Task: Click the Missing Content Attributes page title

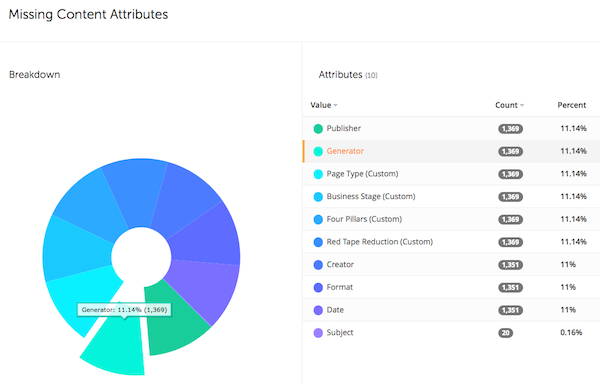Action: tap(88, 15)
